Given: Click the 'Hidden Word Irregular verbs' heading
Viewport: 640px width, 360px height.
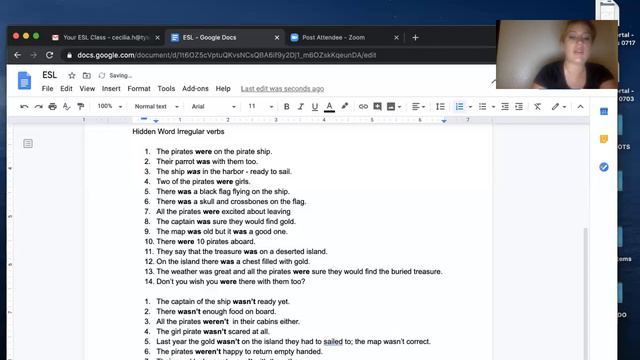Looking at the screenshot, I should click(x=178, y=131).
